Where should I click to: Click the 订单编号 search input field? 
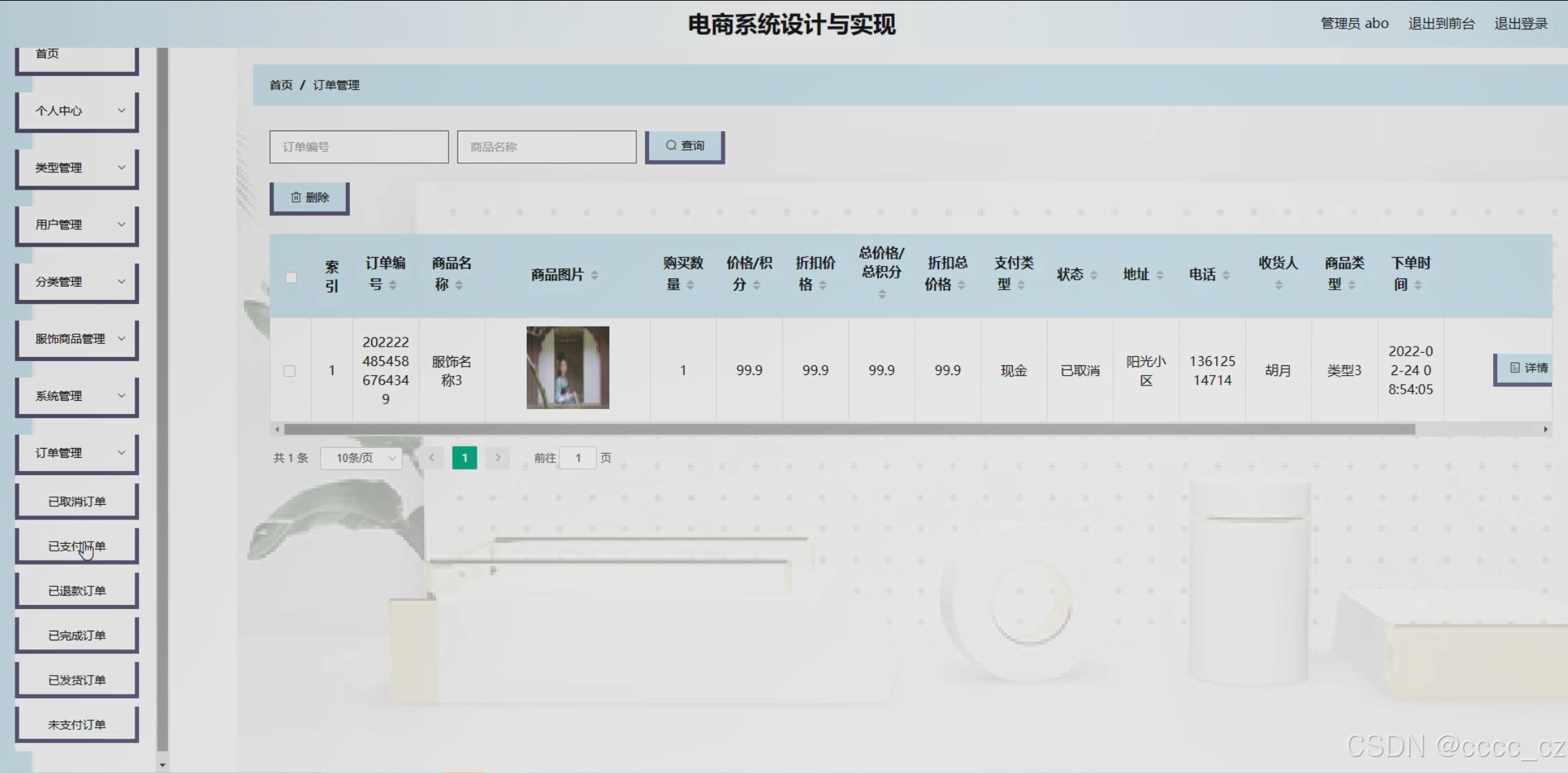(x=359, y=147)
